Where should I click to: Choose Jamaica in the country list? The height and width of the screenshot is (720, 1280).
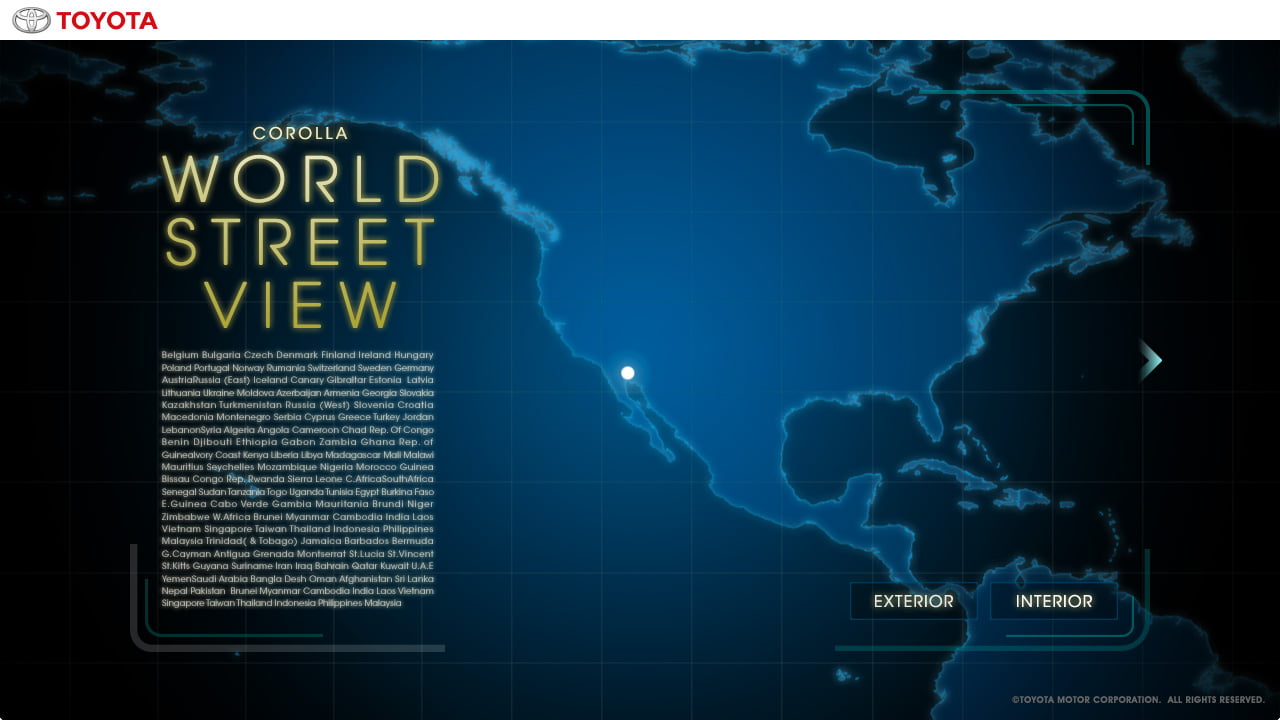point(322,541)
